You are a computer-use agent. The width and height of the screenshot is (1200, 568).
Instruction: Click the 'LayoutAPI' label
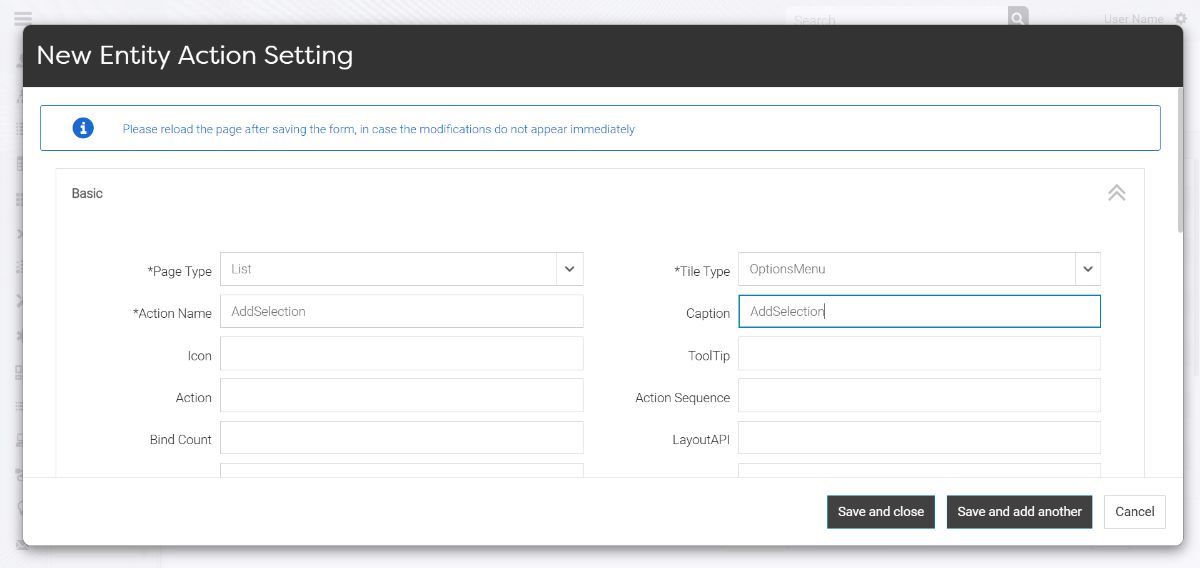(x=701, y=439)
